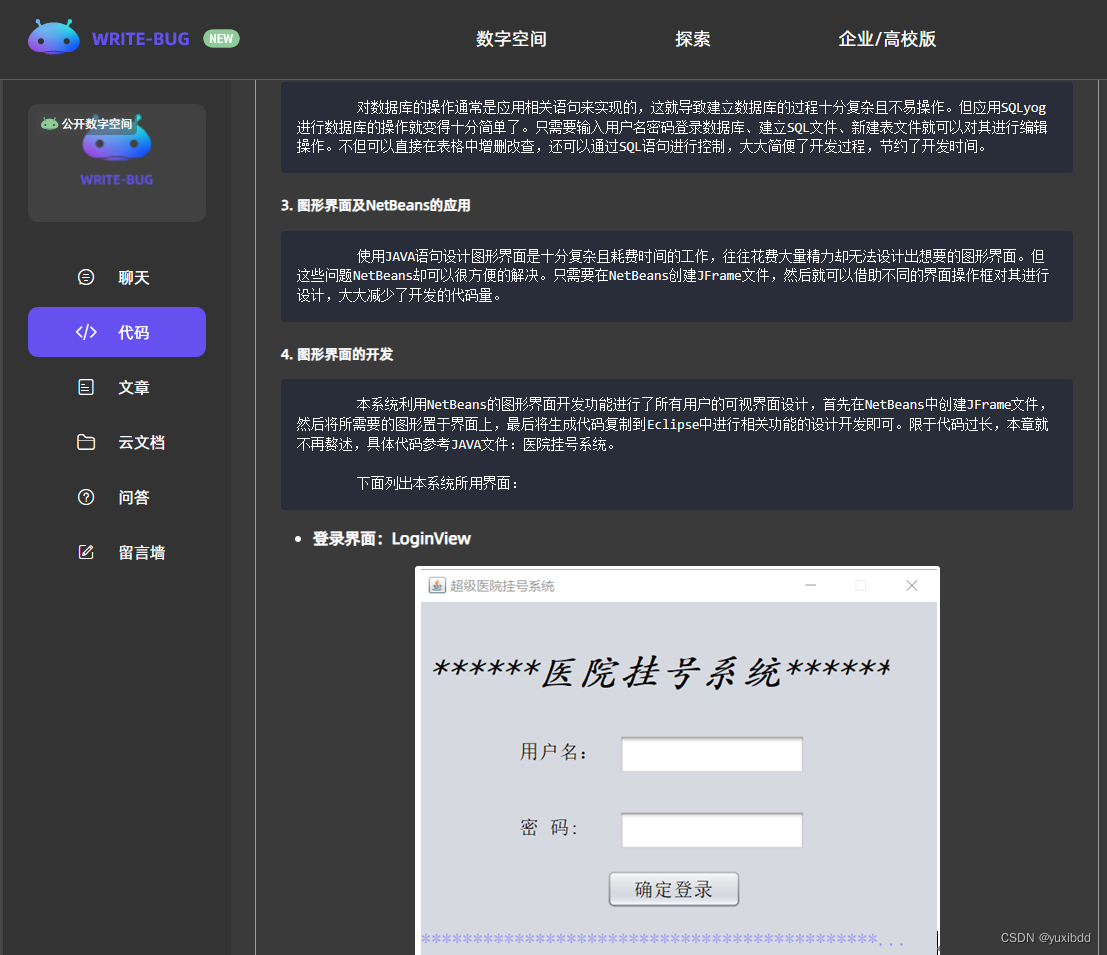Click into the 密码 password field

pos(711,830)
